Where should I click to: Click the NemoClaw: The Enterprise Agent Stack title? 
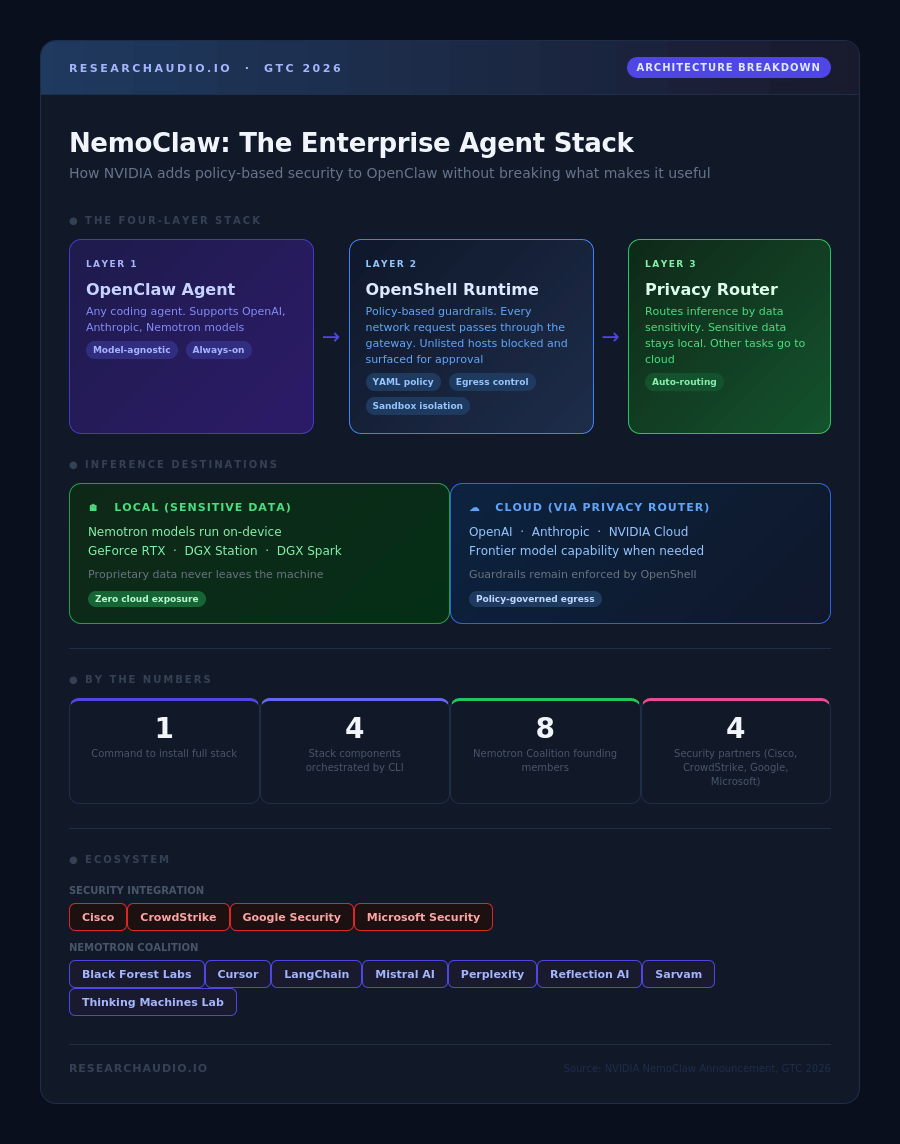click(352, 143)
